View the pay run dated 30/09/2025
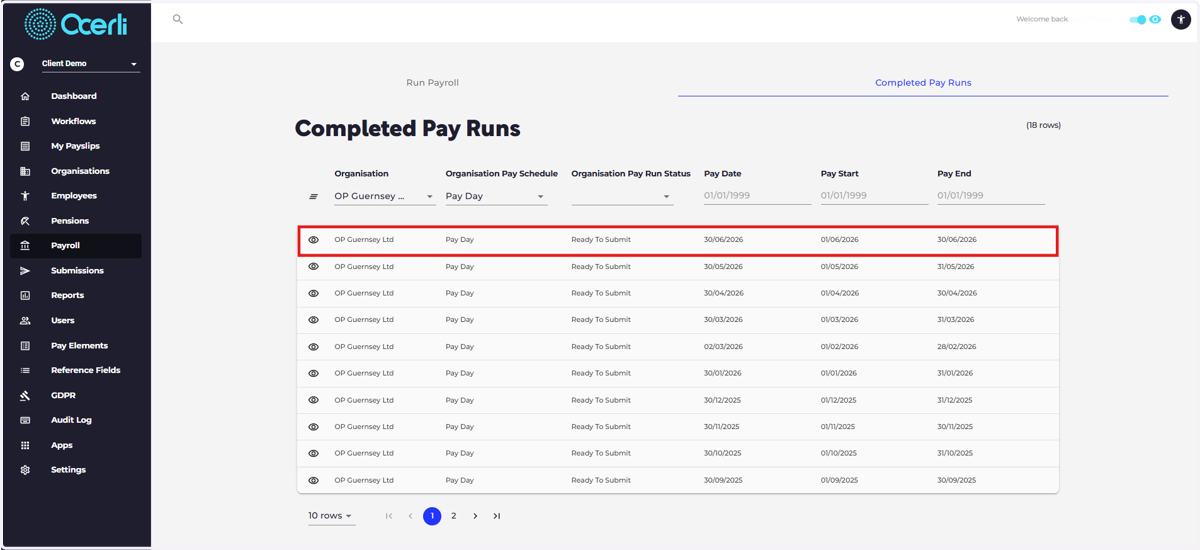This screenshot has height=550, width=1200. [x=313, y=480]
